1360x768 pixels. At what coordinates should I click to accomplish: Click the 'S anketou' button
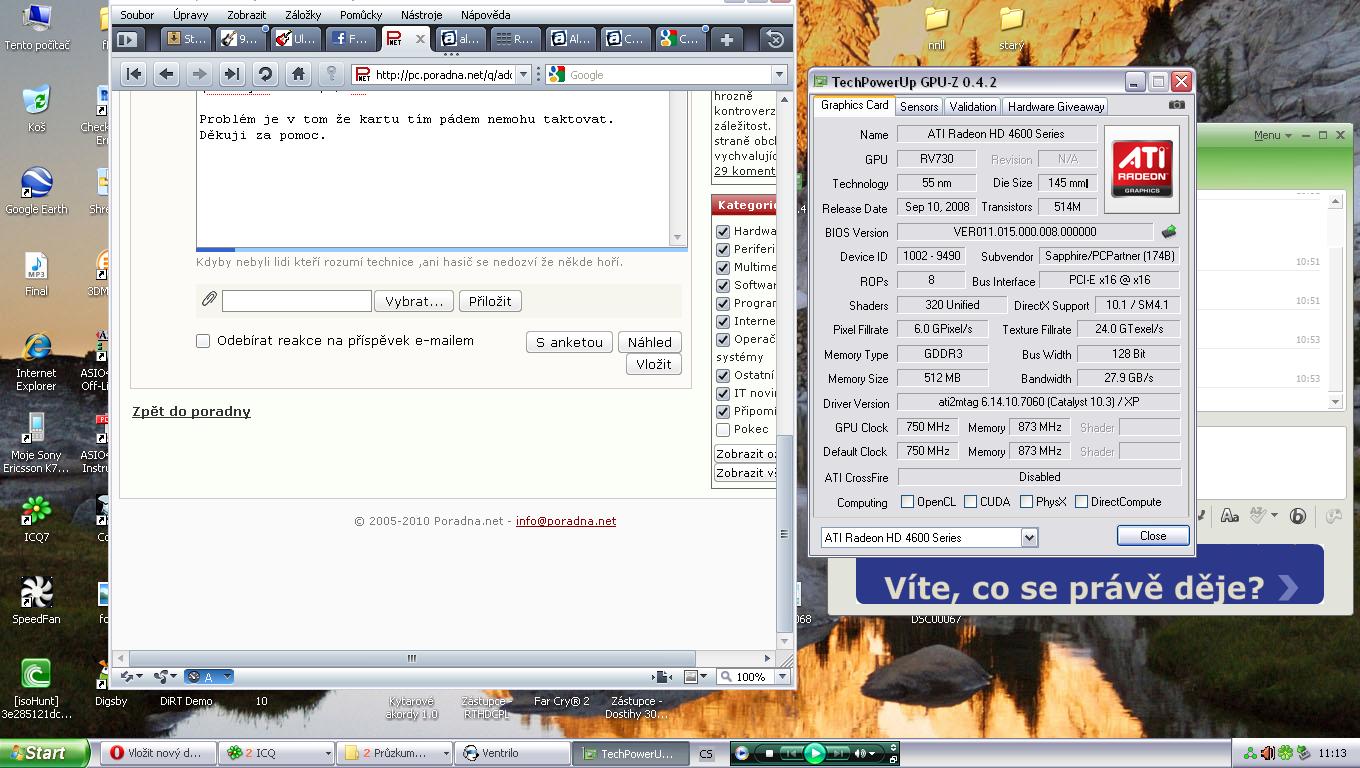(x=569, y=342)
